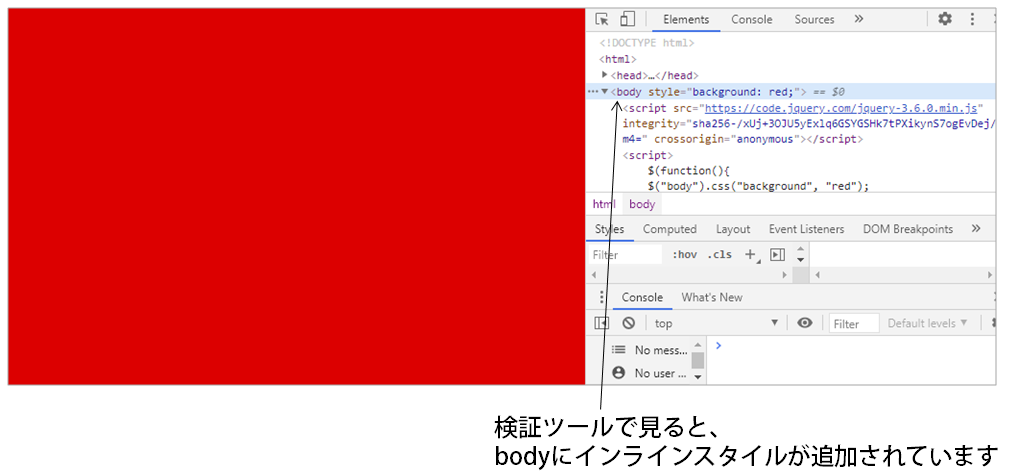Open the Event Listeners tab
This screenshot has height=473, width=1009.
[806, 229]
